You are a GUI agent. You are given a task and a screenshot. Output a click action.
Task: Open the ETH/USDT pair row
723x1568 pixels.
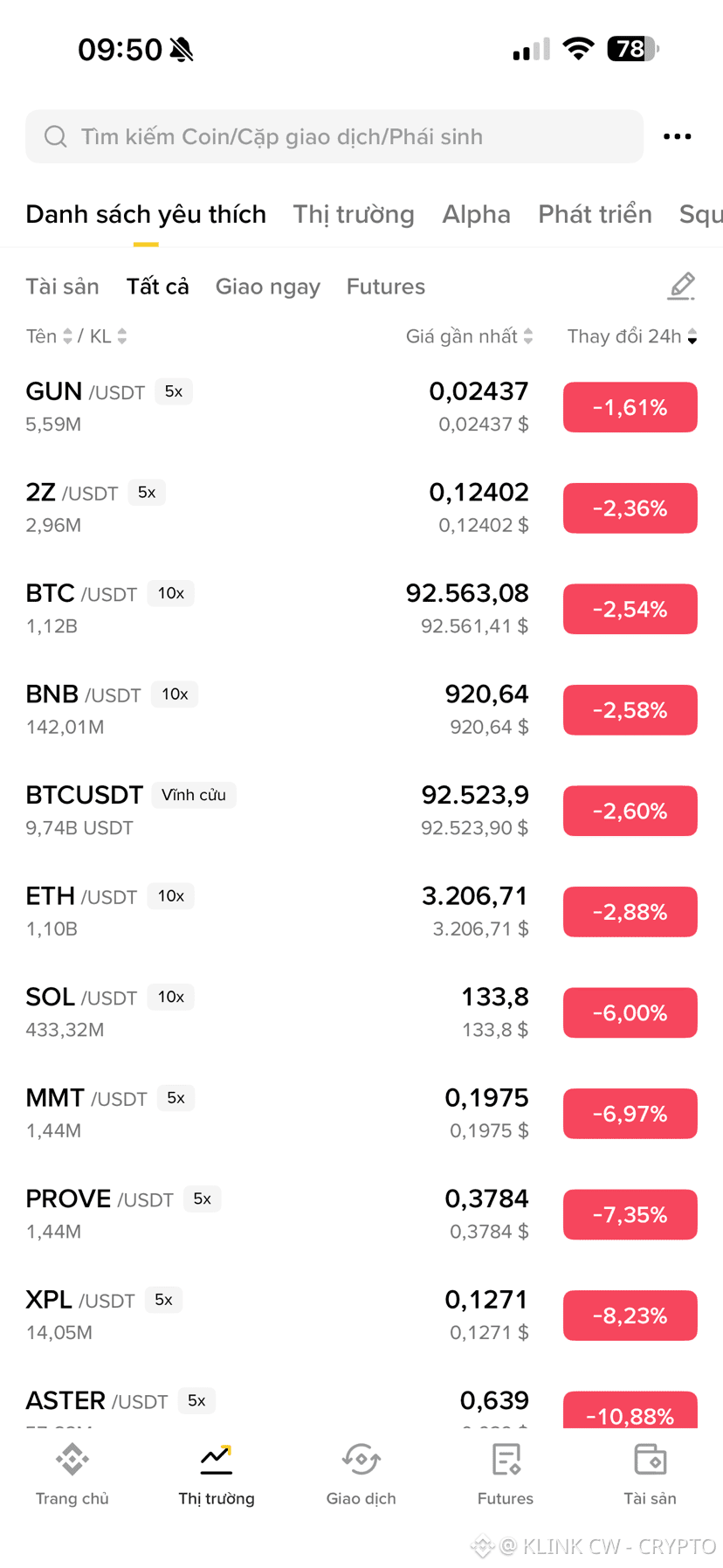click(361, 911)
